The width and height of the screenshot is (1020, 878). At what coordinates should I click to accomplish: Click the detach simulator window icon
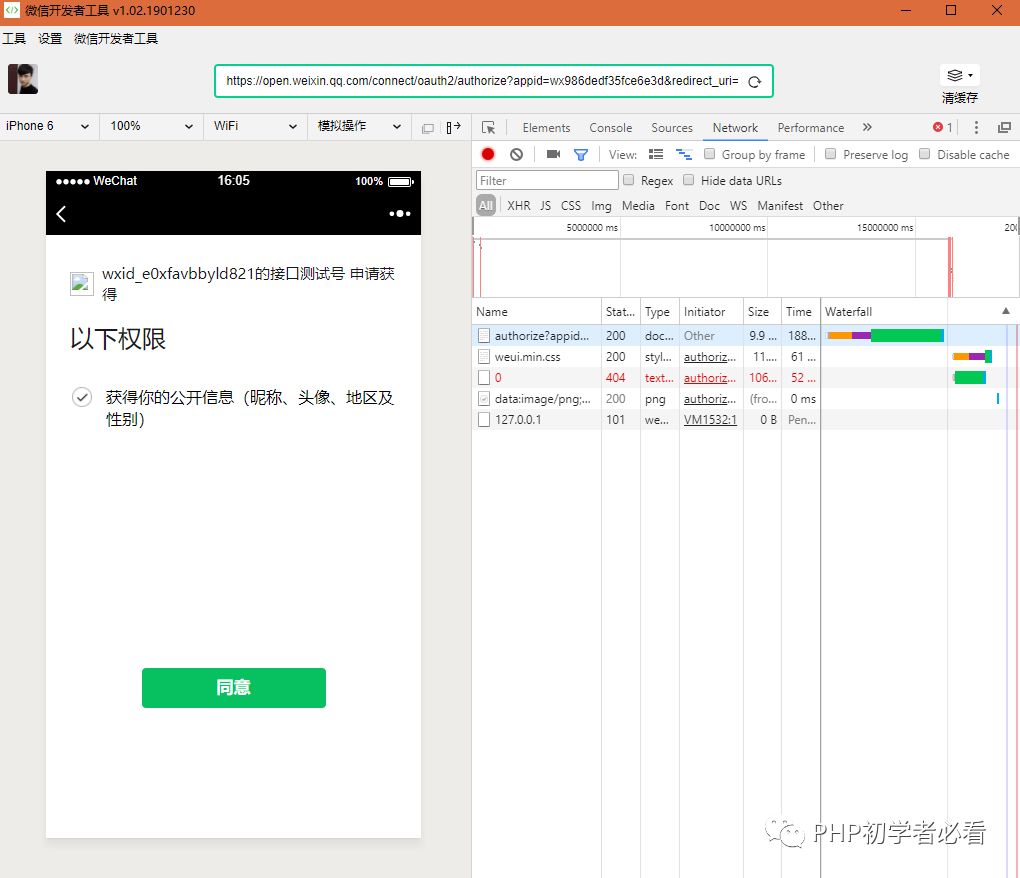[427, 128]
